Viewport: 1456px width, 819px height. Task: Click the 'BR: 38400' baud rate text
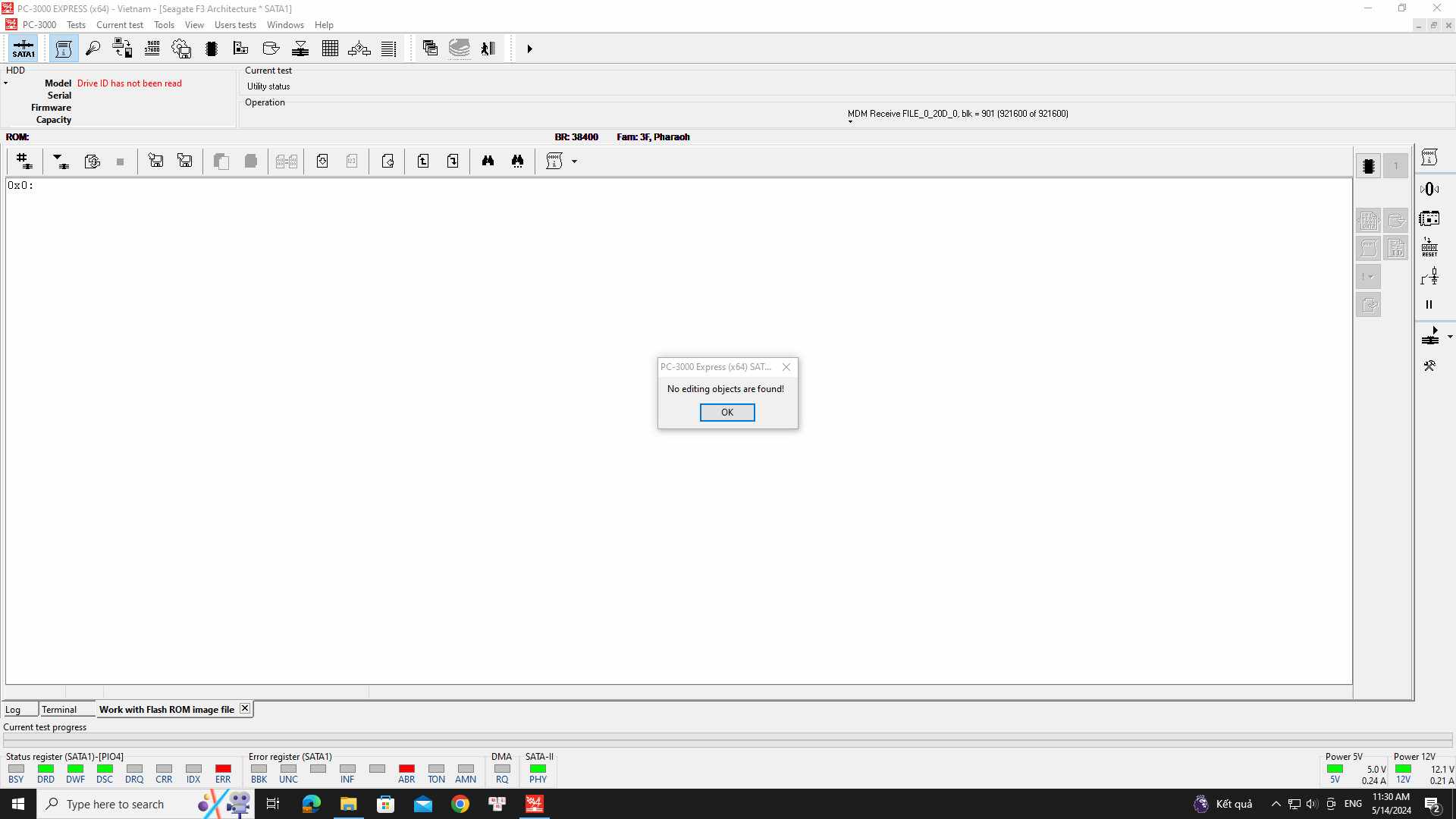click(x=576, y=137)
